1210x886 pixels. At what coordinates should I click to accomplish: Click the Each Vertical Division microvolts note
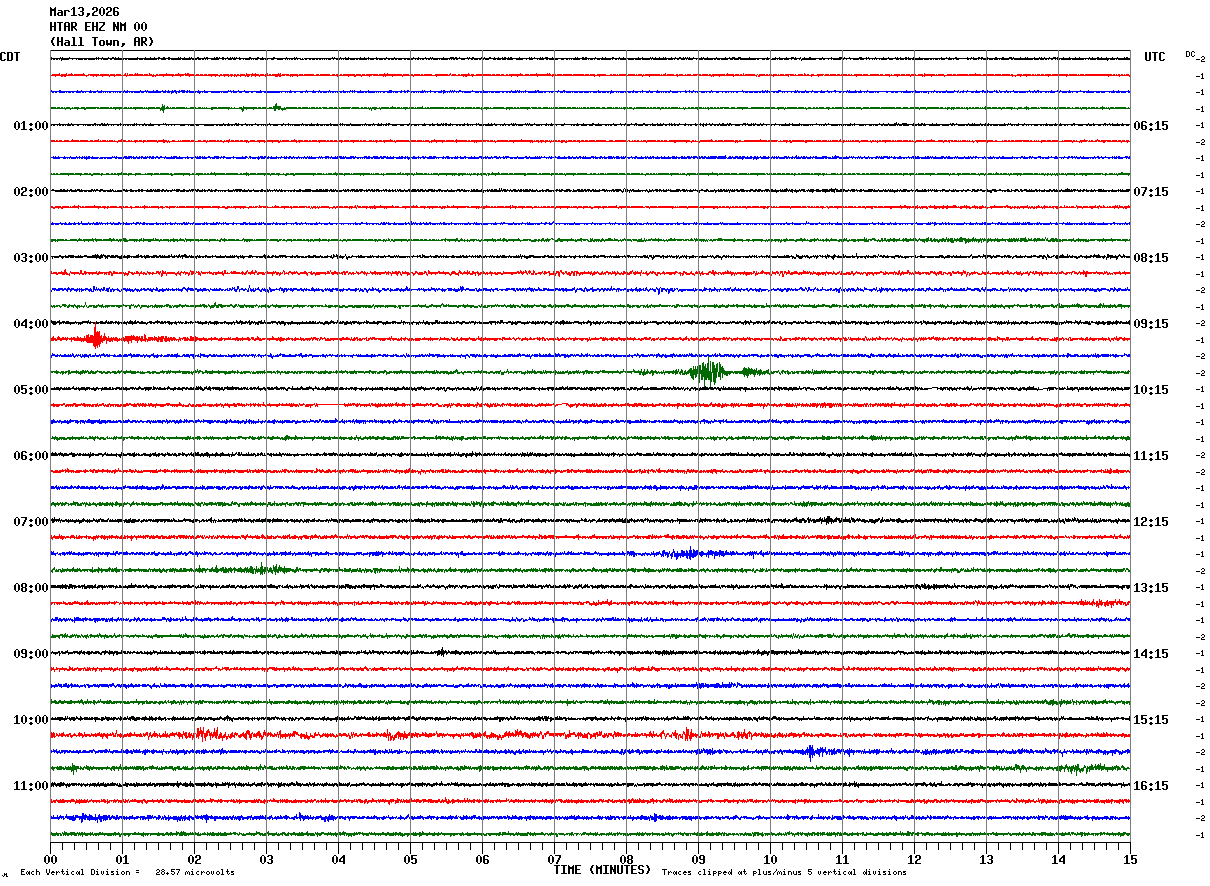click(127, 872)
